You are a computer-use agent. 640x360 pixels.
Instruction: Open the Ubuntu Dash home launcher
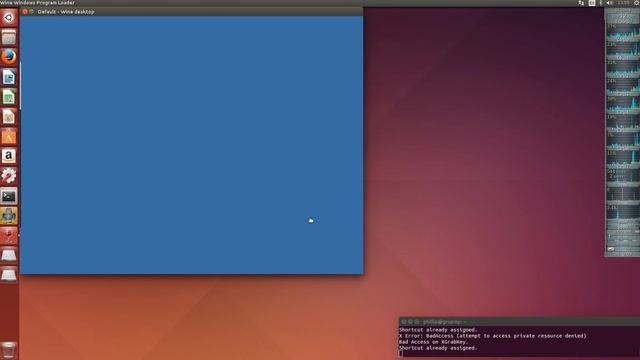9,18
